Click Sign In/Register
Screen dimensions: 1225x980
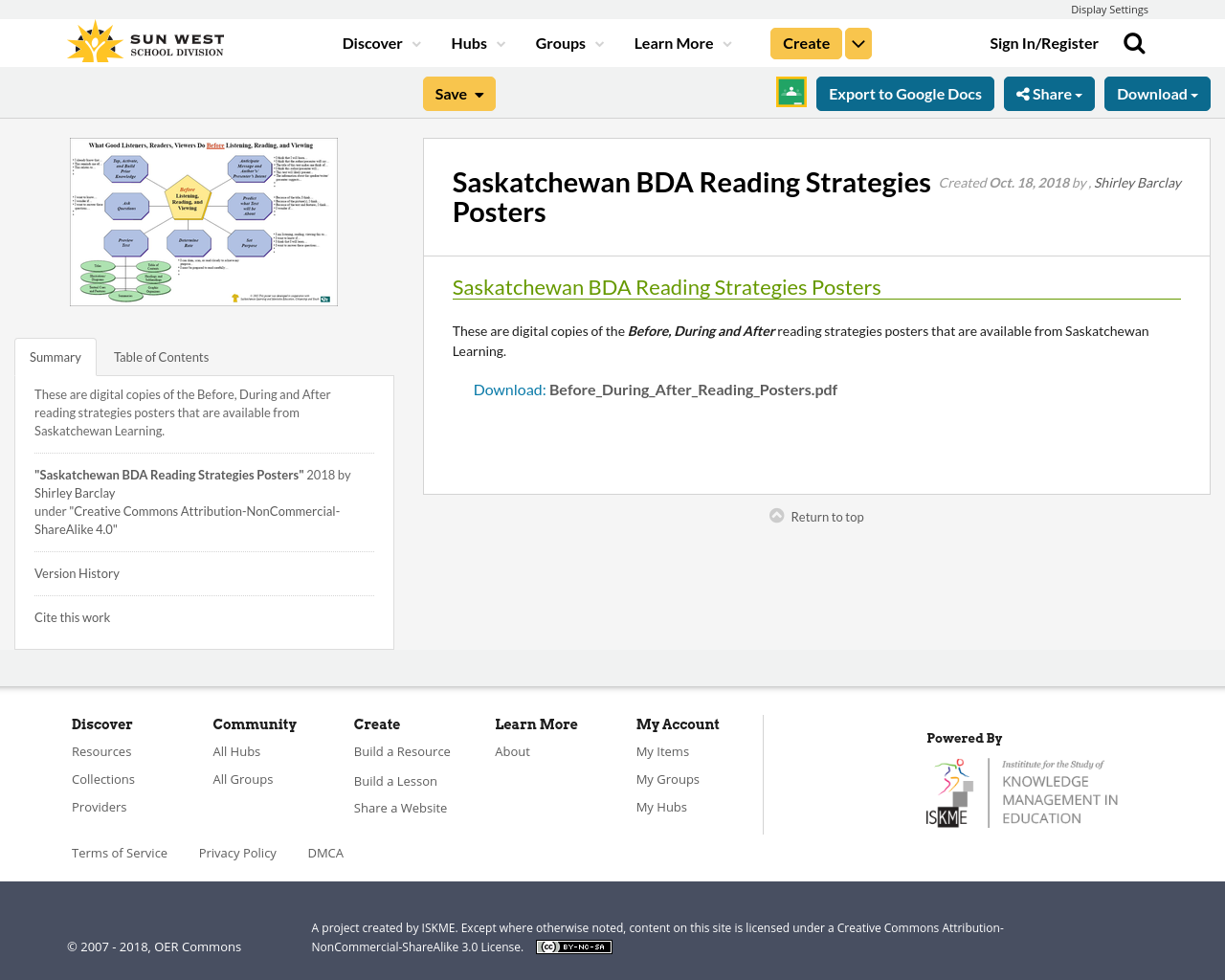[1043, 42]
